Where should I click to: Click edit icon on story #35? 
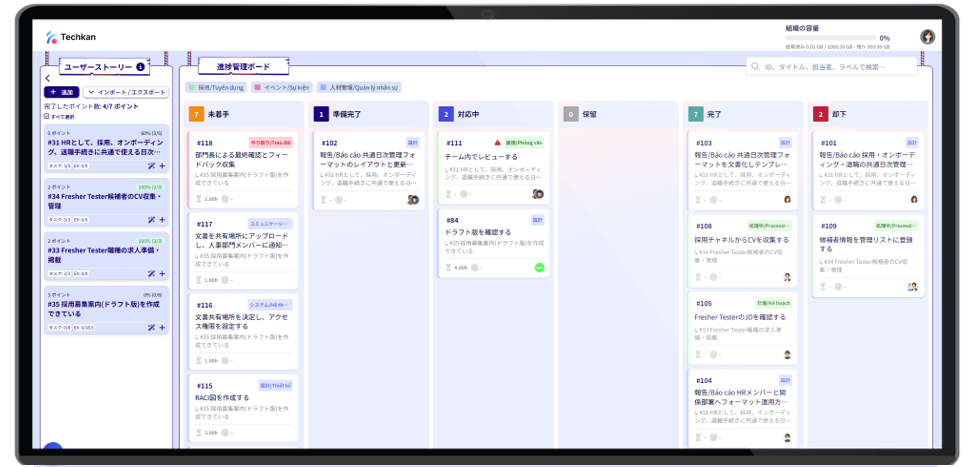(x=151, y=327)
